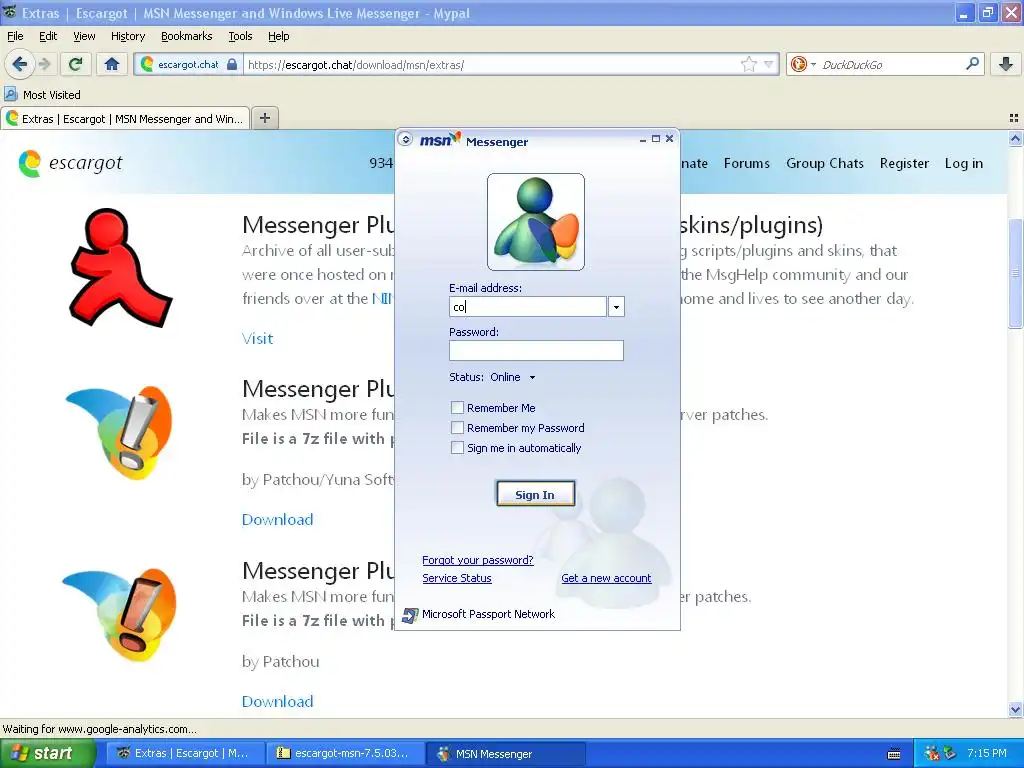1024x768 pixels.
Task: Open the Service Status link
Action: [x=456, y=578]
